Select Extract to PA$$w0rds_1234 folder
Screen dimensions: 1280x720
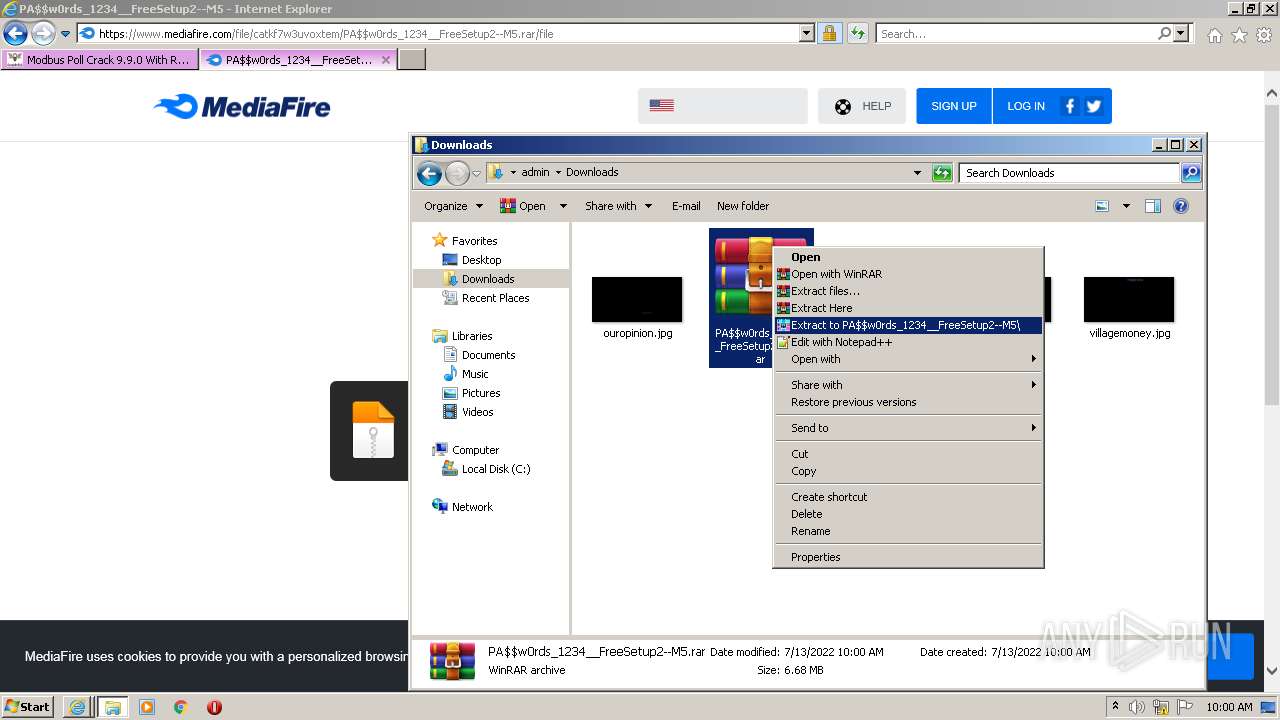tap(908, 325)
